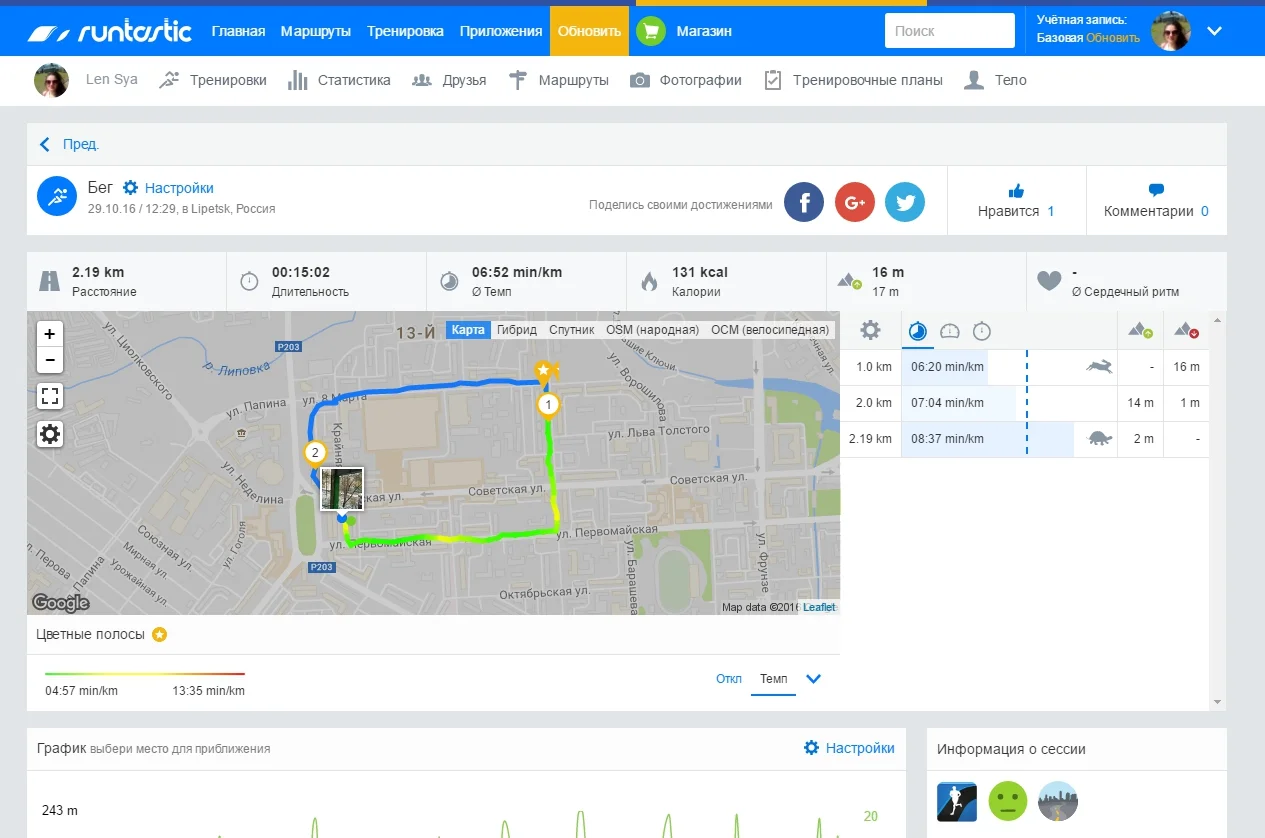Click the Обновить upgrade button
The image size is (1265, 838).
tap(589, 31)
